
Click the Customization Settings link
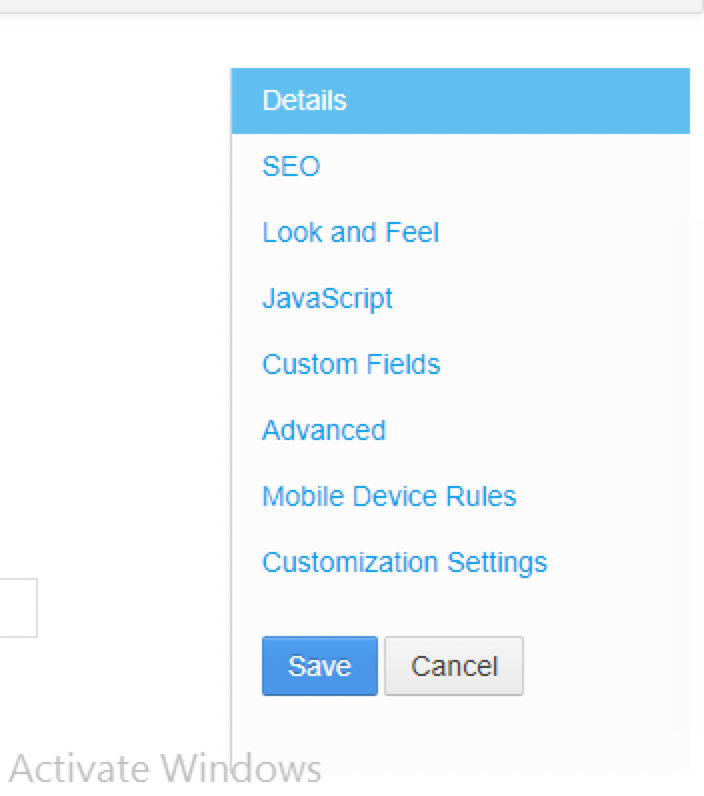point(404,562)
